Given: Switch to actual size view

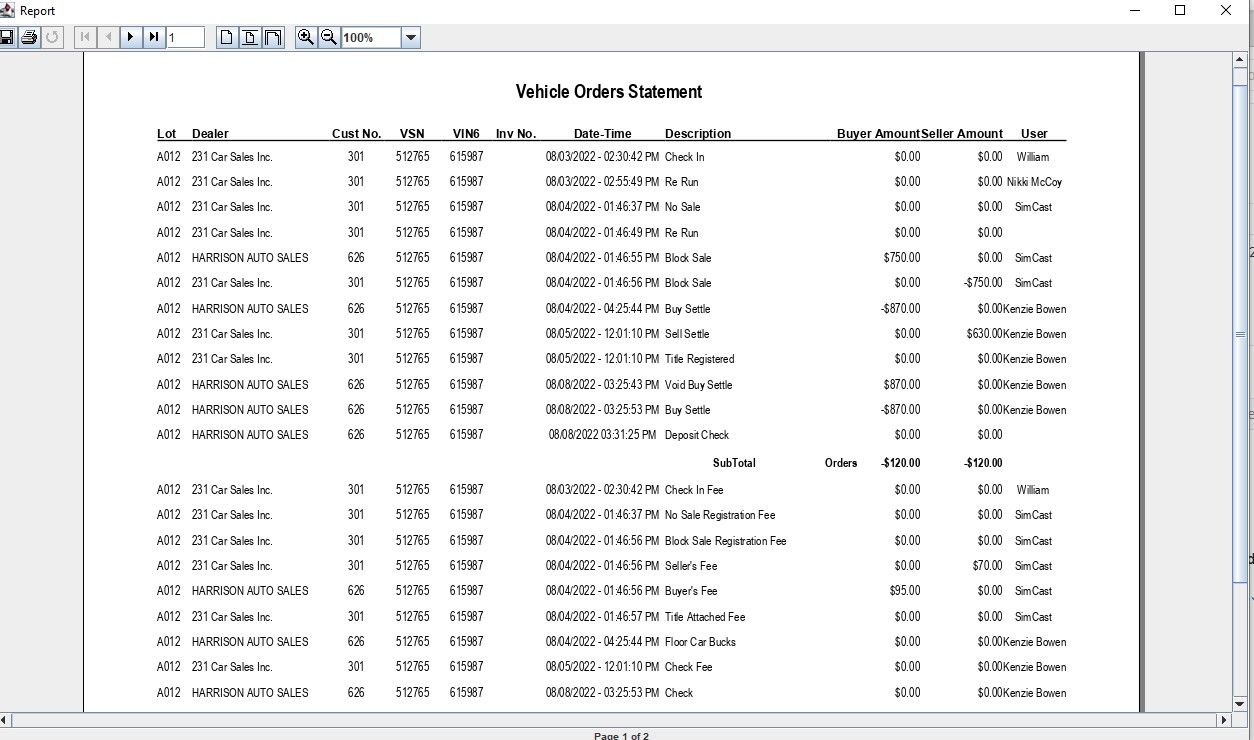Looking at the screenshot, I should (227, 37).
